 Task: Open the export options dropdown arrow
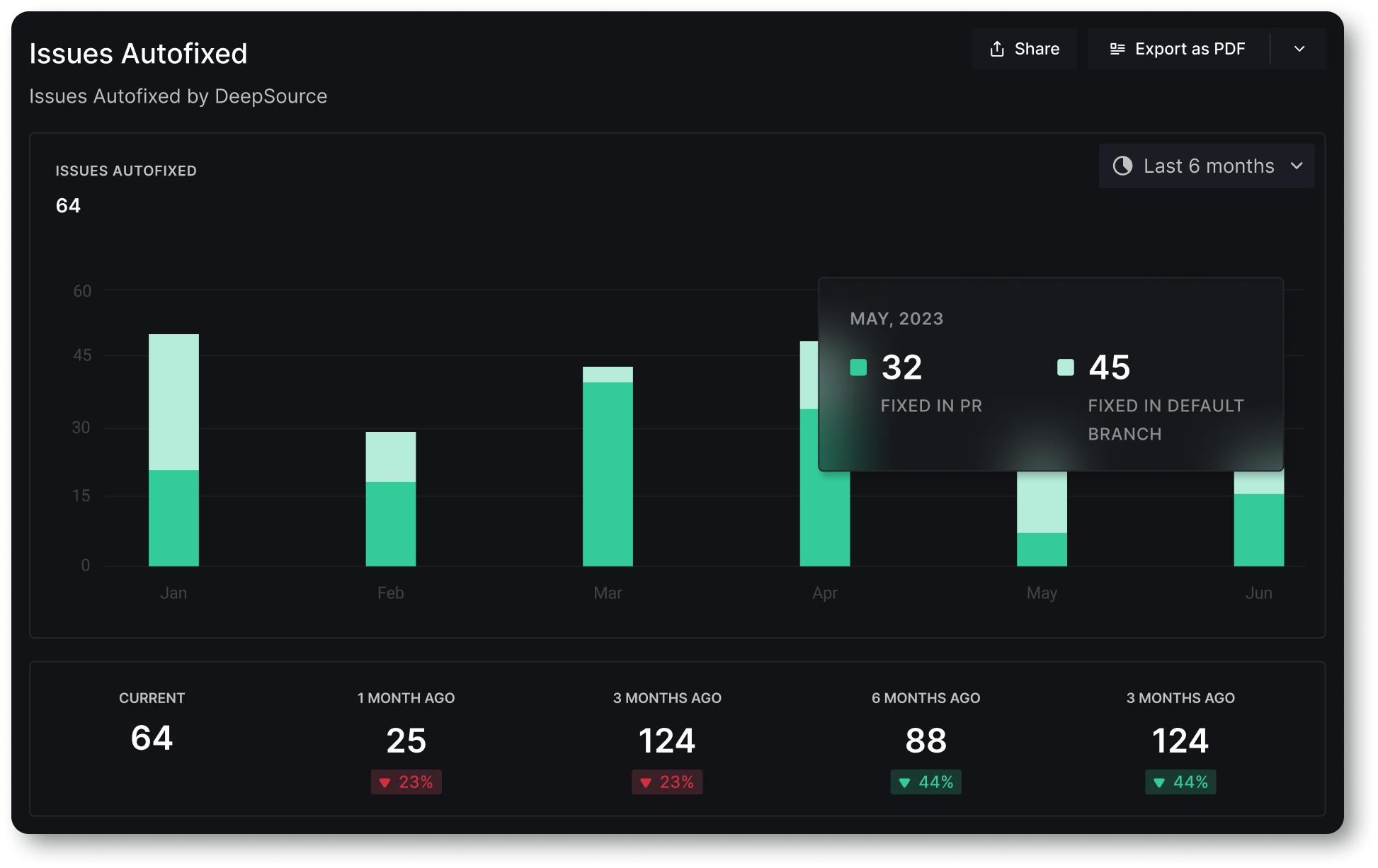click(1299, 49)
